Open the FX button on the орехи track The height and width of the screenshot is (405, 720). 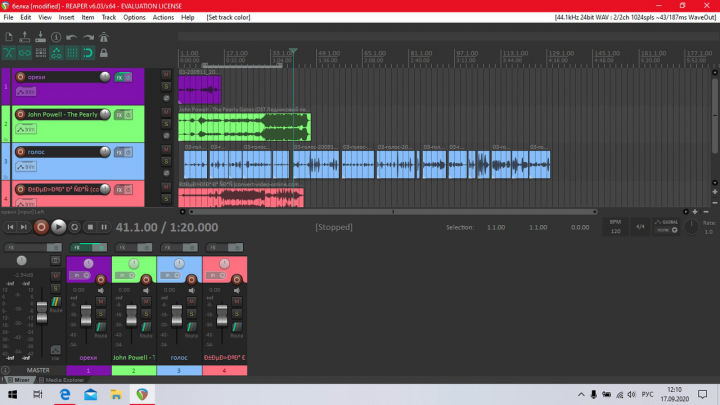click(119, 77)
